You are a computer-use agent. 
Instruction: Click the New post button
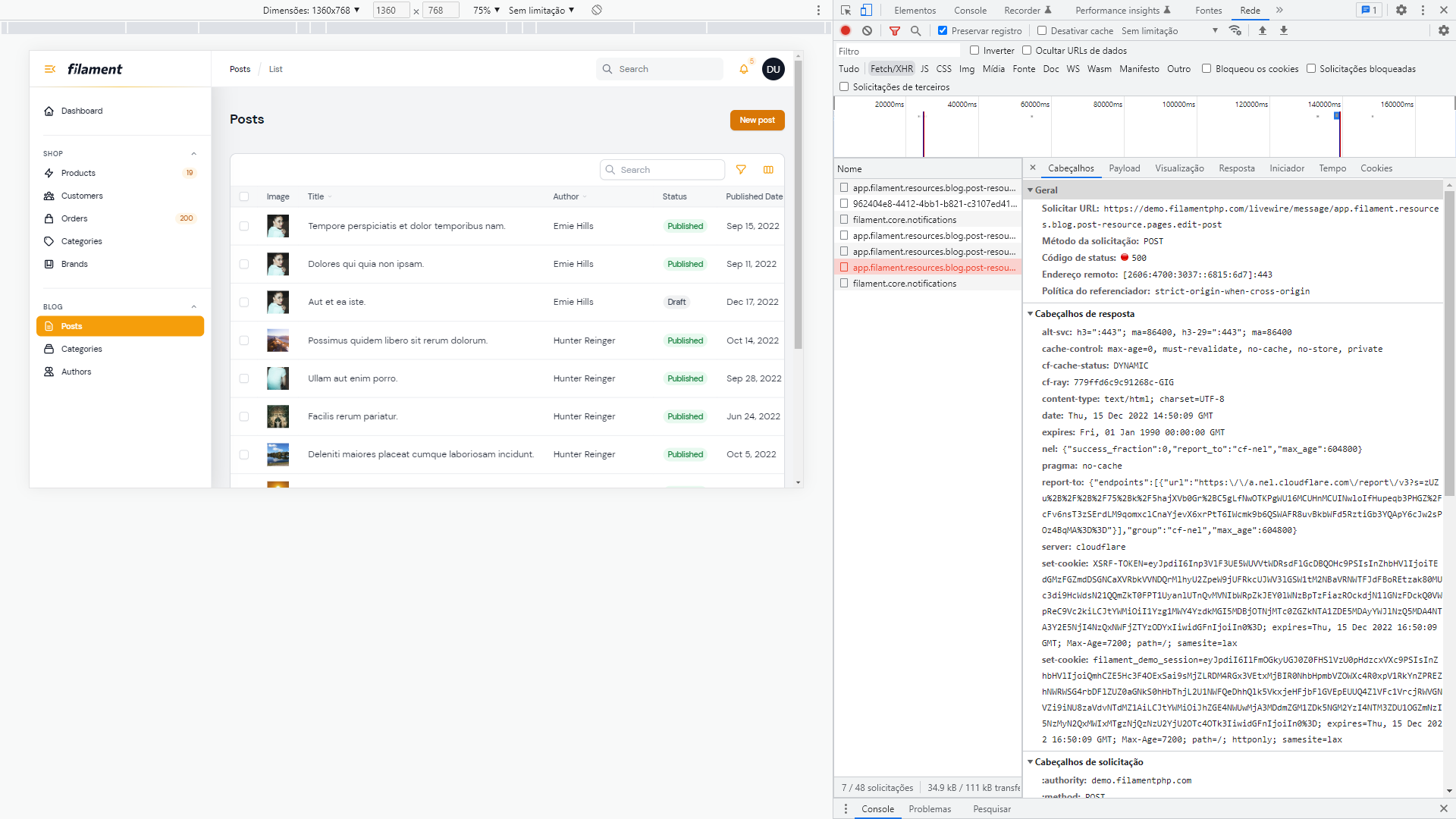tap(756, 120)
